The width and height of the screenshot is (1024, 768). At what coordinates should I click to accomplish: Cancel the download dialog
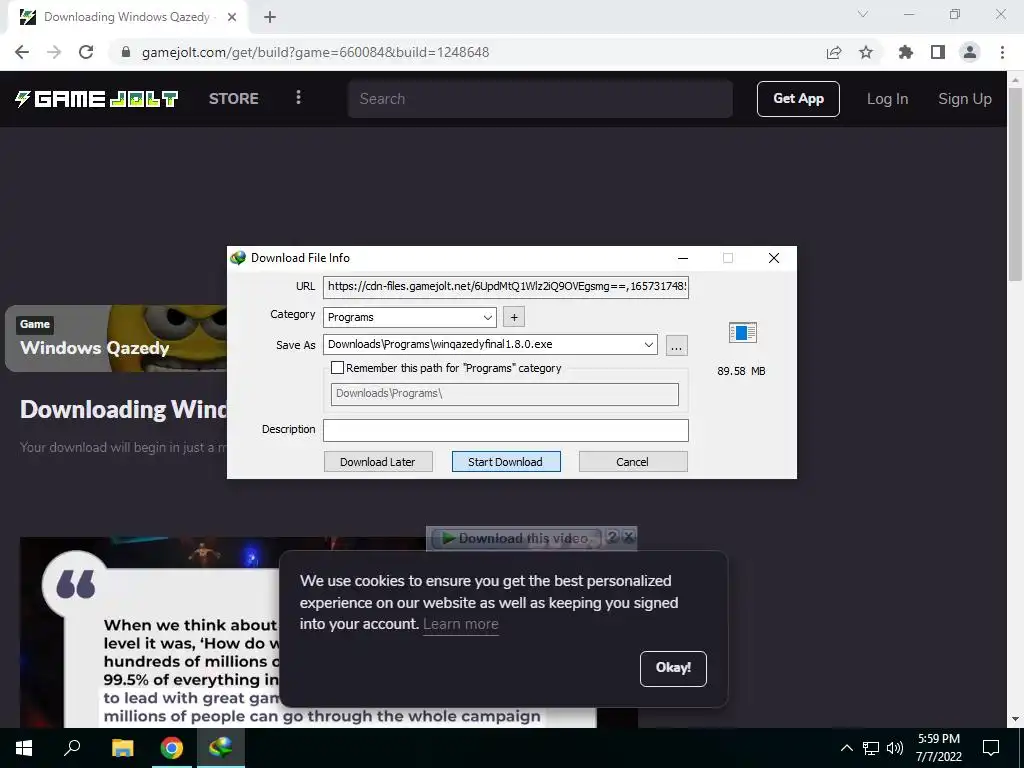click(x=633, y=462)
